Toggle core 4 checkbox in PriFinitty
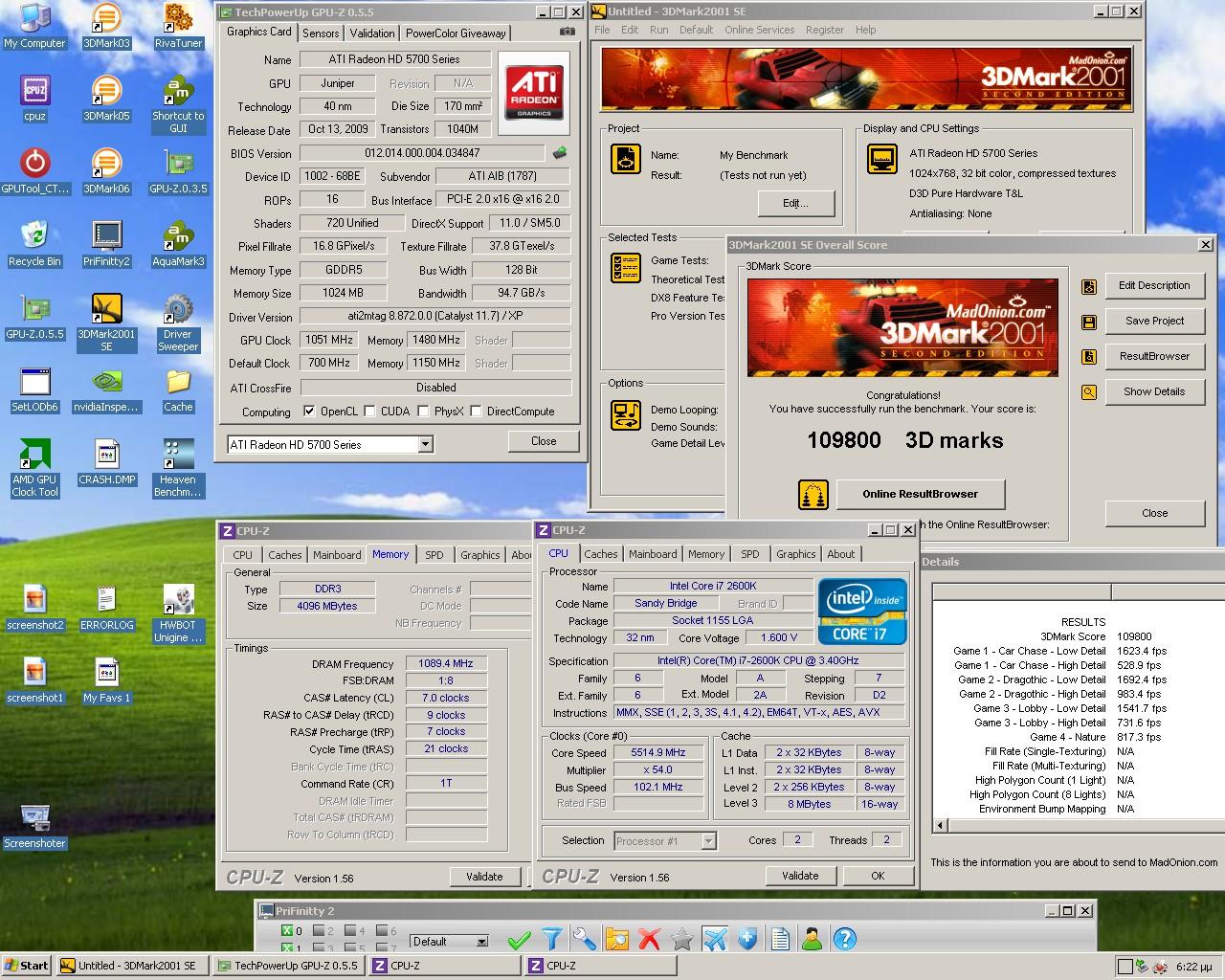 point(349,930)
